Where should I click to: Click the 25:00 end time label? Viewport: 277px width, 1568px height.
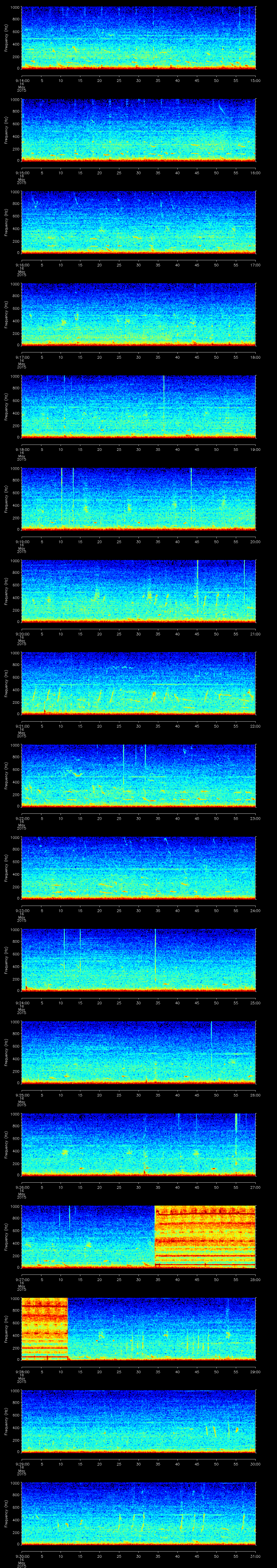256,1003
